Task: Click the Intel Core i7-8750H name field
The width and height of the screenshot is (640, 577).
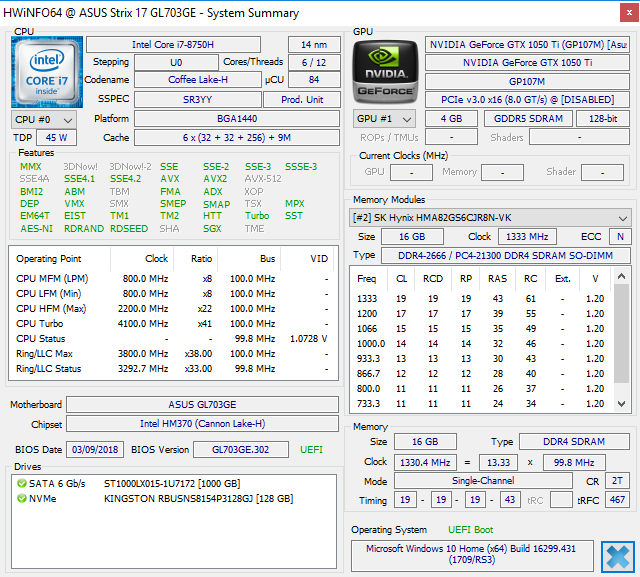Action: pos(173,44)
